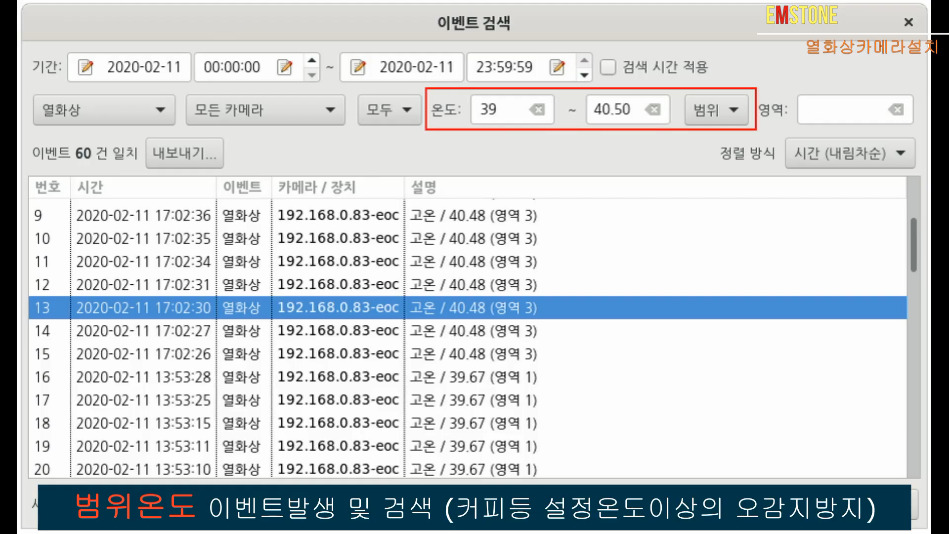Open start date calendar edit icon
949x534 pixels.
tap(85, 67)
